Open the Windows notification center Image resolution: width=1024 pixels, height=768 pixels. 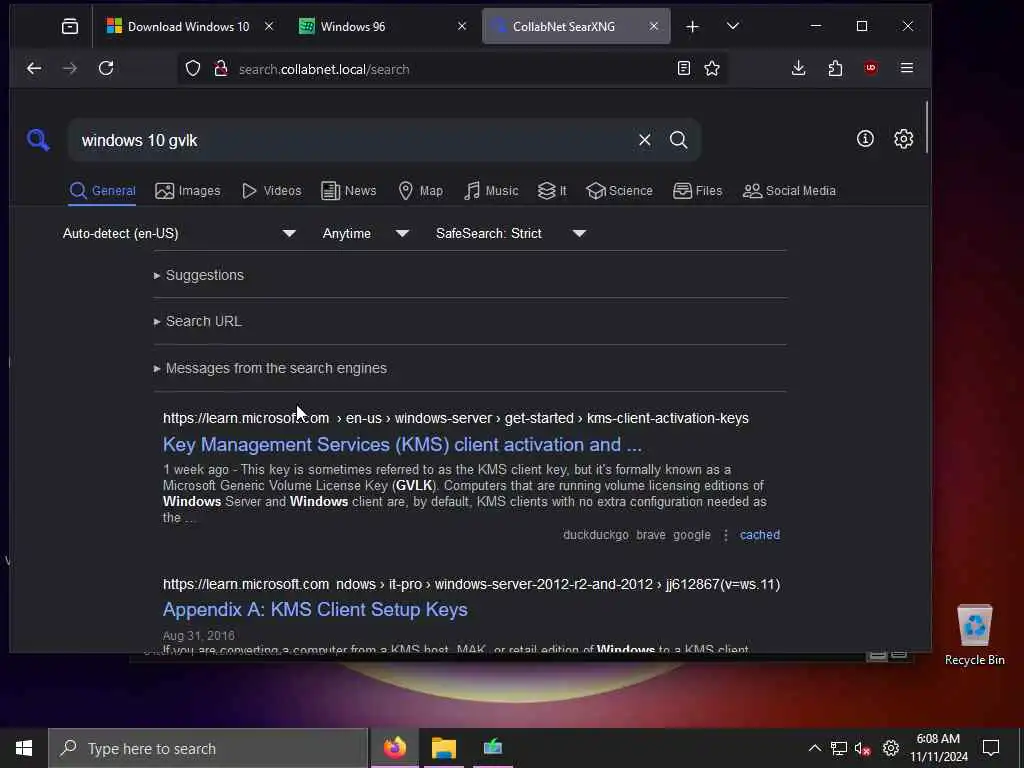[x=991, y=748]
